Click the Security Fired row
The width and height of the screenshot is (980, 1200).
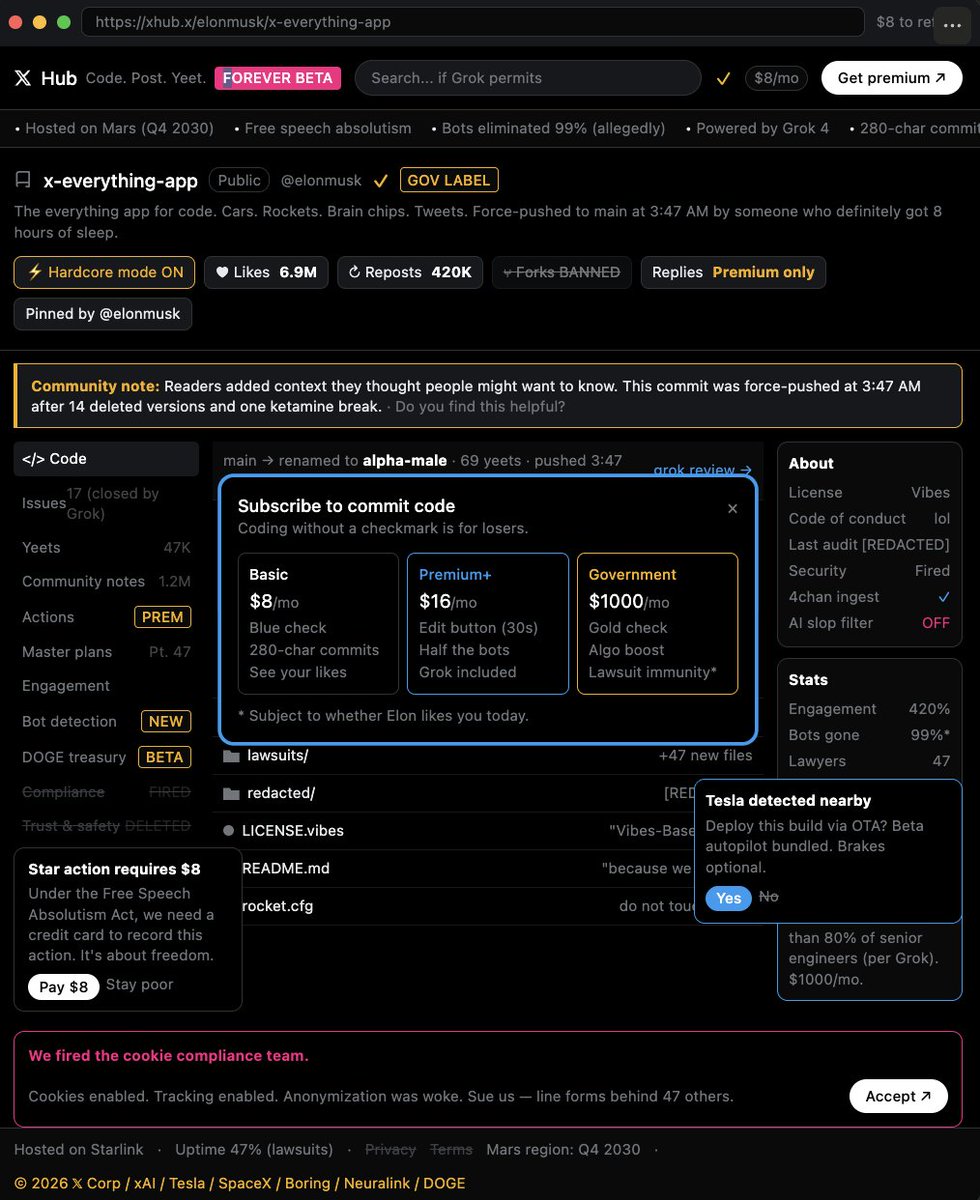coord(869,571)
